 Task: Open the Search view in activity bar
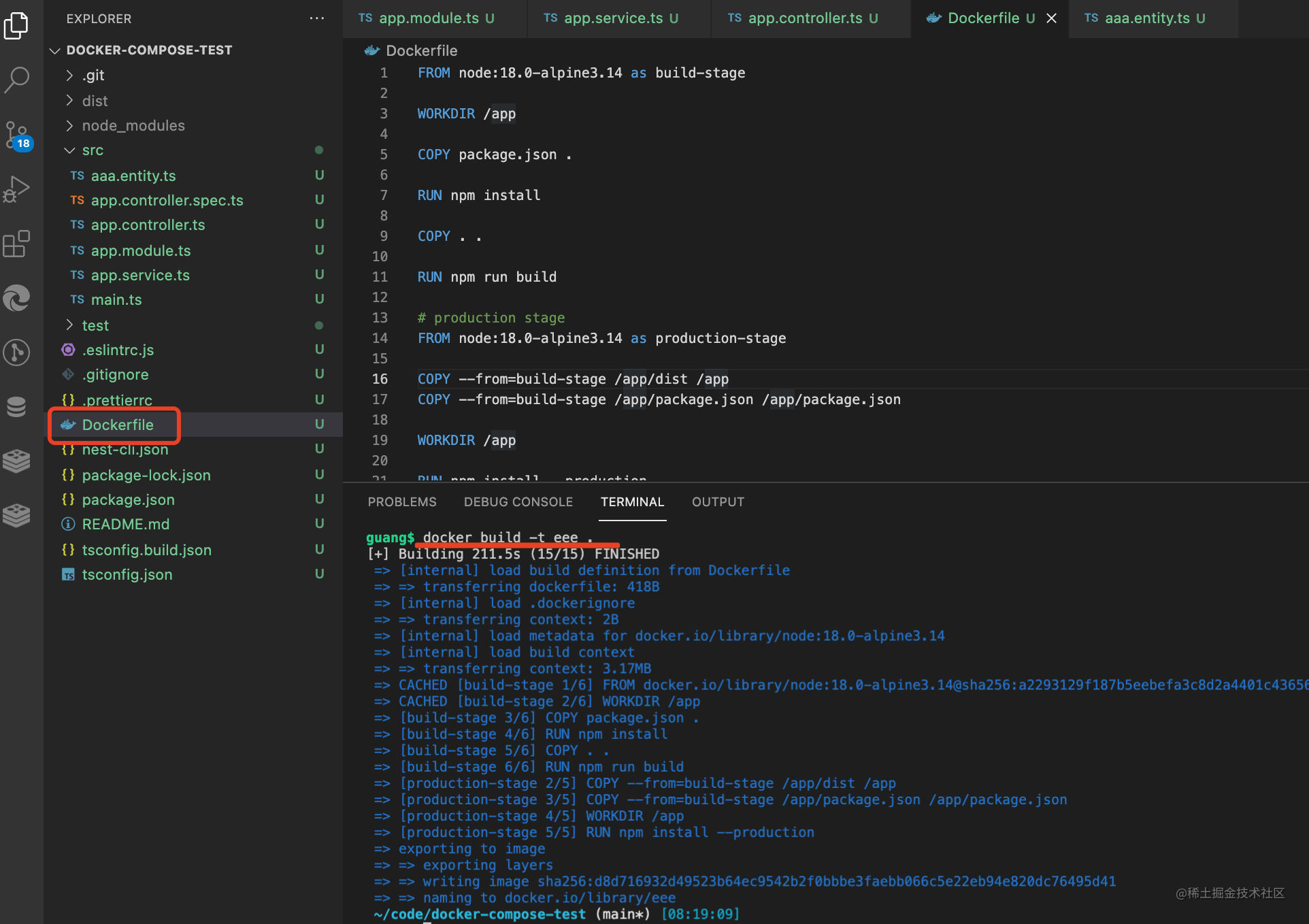tap(16, 79)
